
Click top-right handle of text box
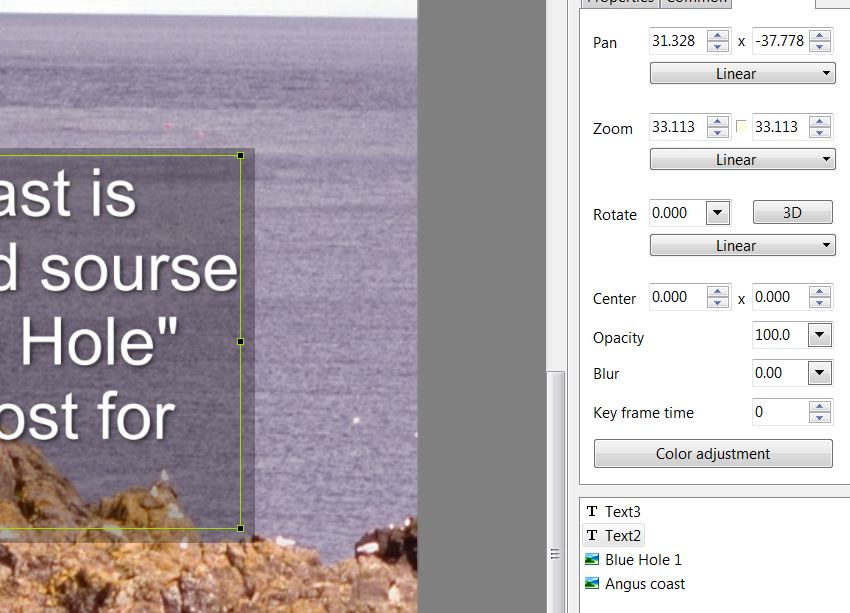click(x=241, y=156)
